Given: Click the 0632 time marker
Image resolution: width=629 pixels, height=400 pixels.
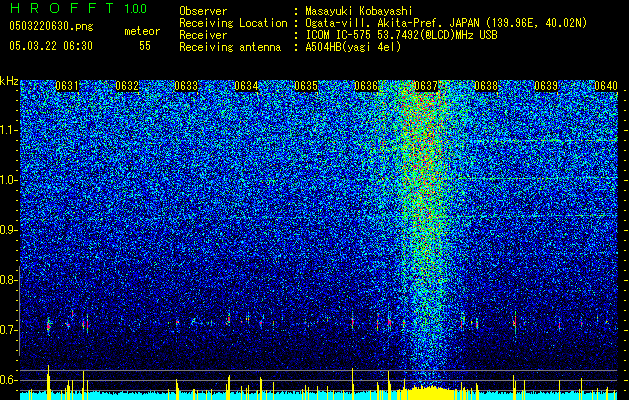Looking at the screenshot, I should click(x=127, y=86).
